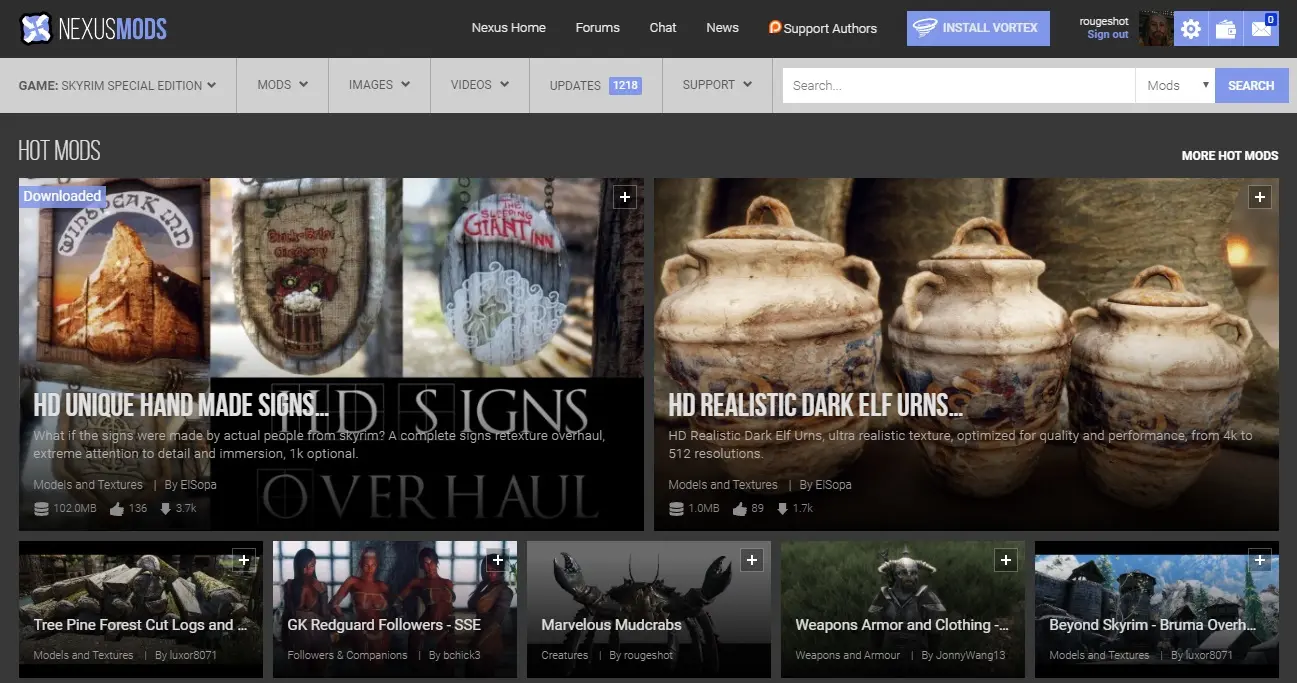Open the Support dropdown menu

point(717,85)
